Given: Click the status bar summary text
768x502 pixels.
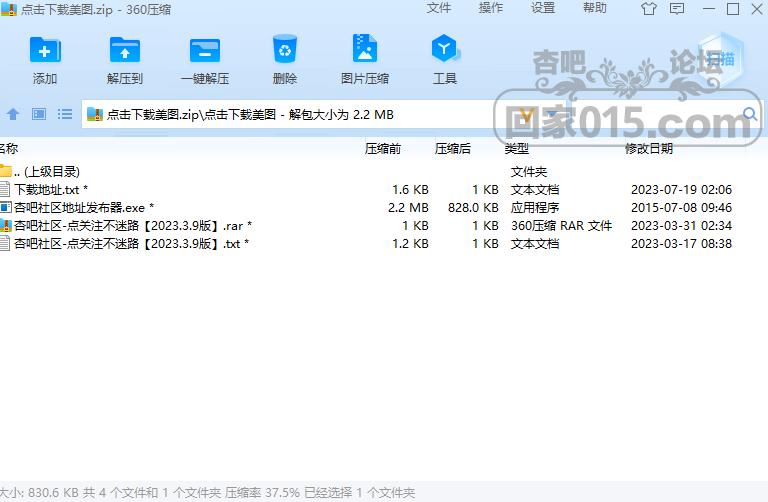Looking at the screenshot, I should (208, 493).
